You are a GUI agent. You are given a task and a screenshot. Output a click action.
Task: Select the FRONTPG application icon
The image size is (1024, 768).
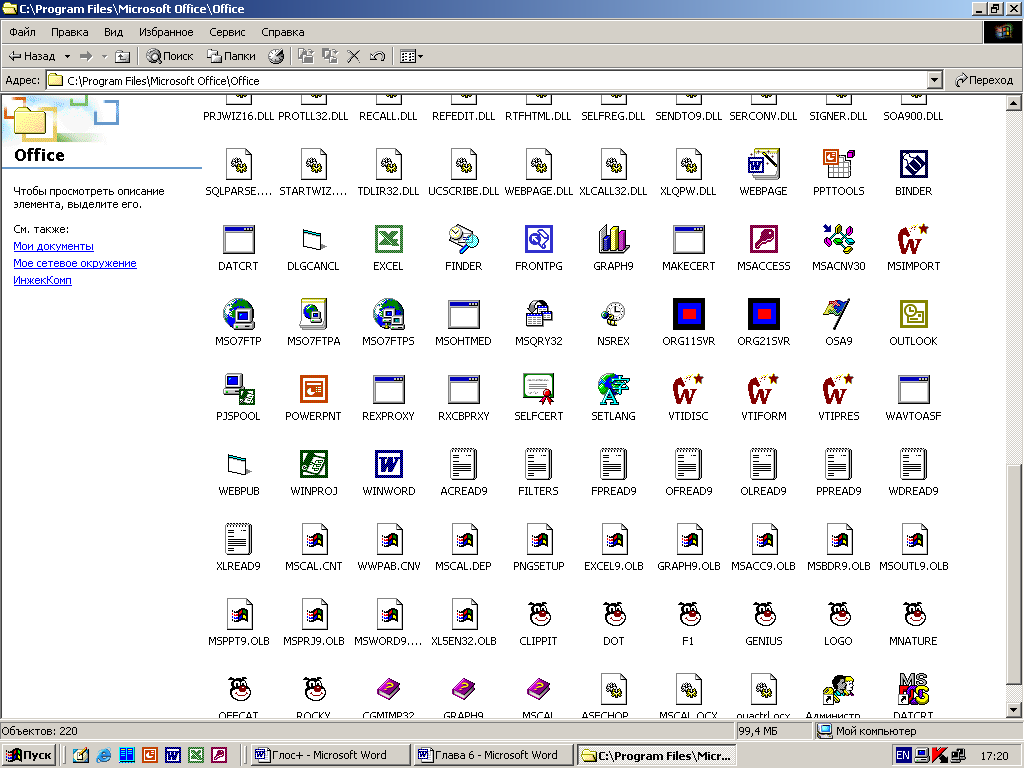click(539, 240)
